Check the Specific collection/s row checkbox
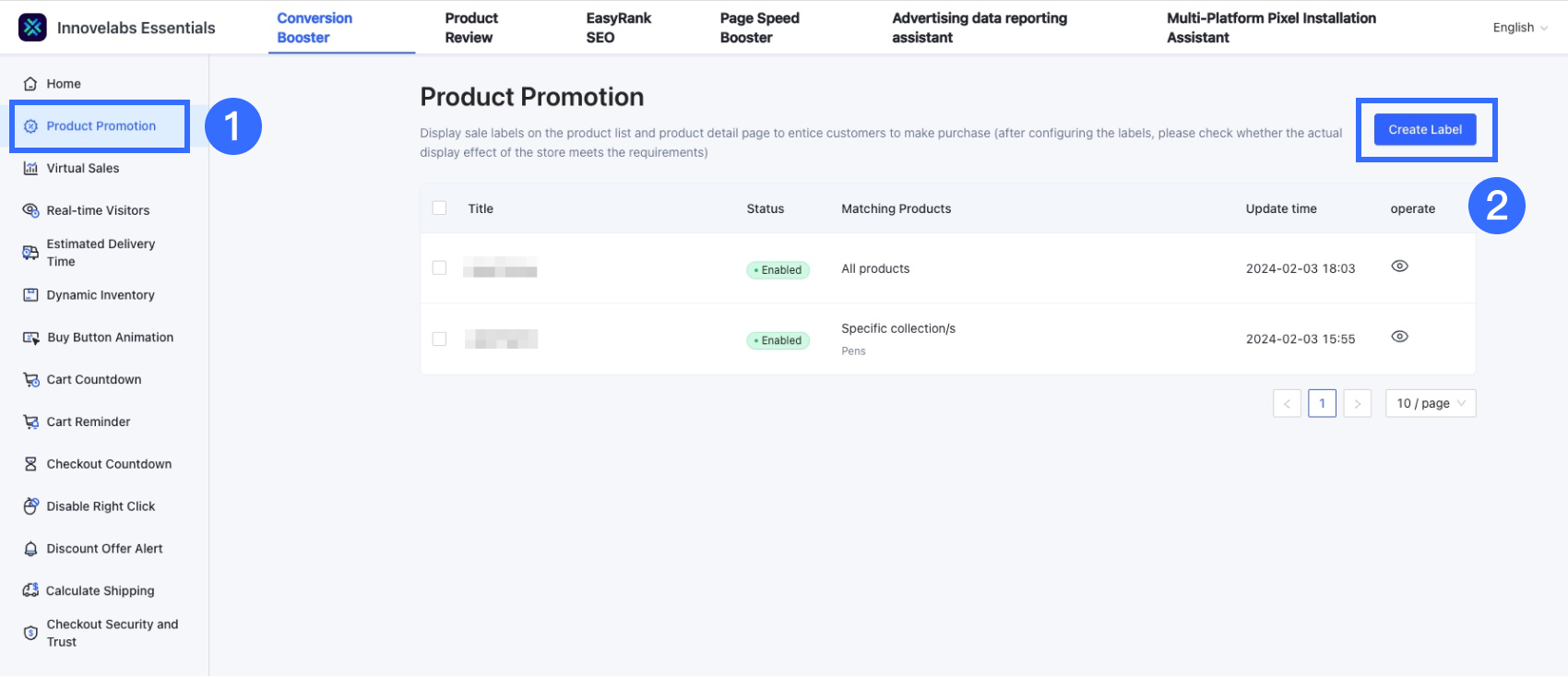The width and height of the screenshot is (1568, 677). tap(440, 338)
